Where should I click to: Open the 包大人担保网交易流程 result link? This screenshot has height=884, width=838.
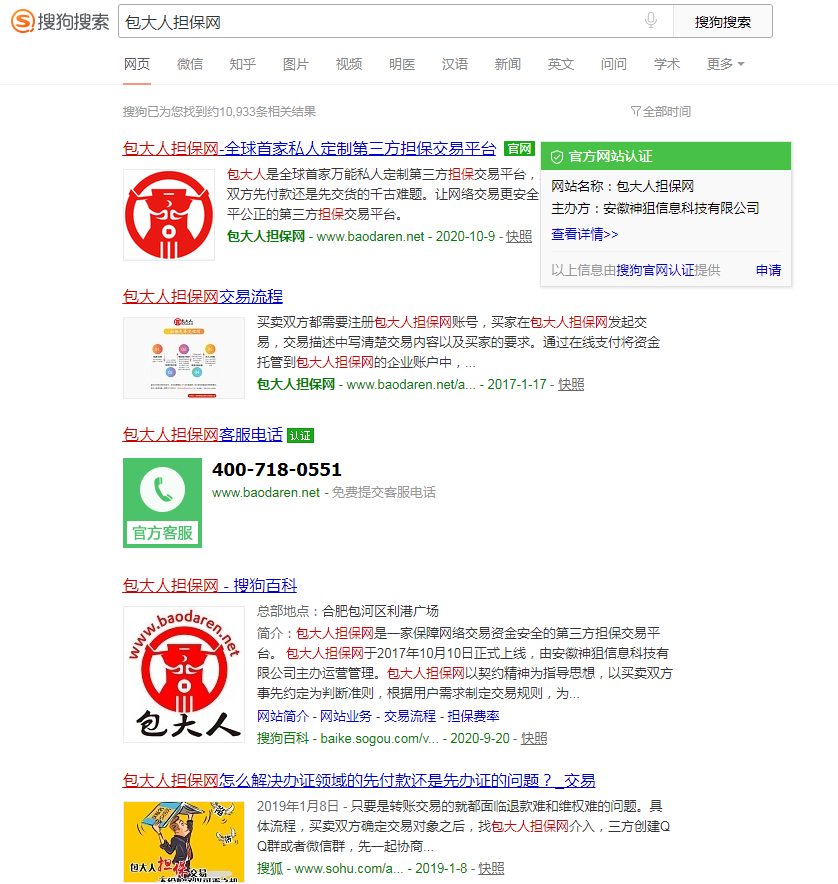[203, 296]
